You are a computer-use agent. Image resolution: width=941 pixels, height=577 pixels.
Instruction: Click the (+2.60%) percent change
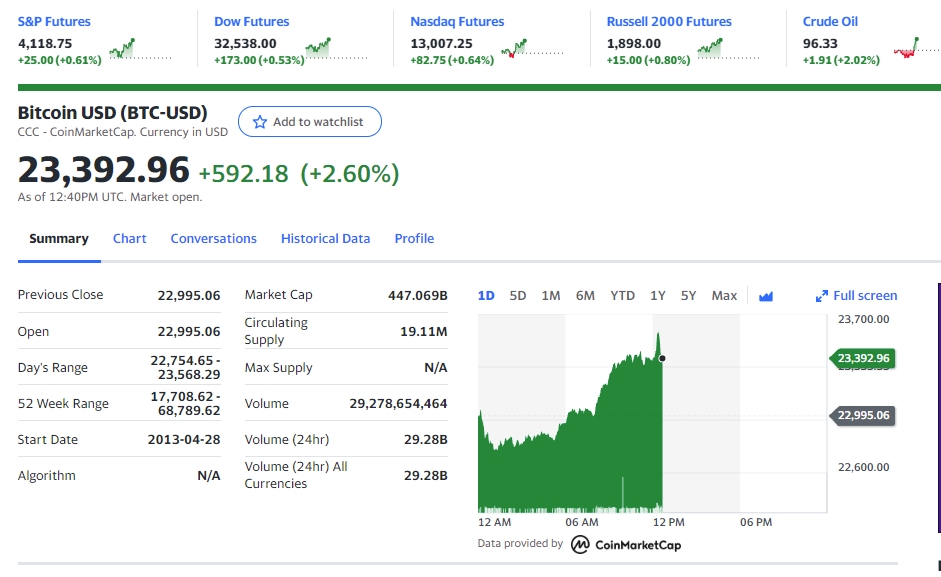(349, 174)
